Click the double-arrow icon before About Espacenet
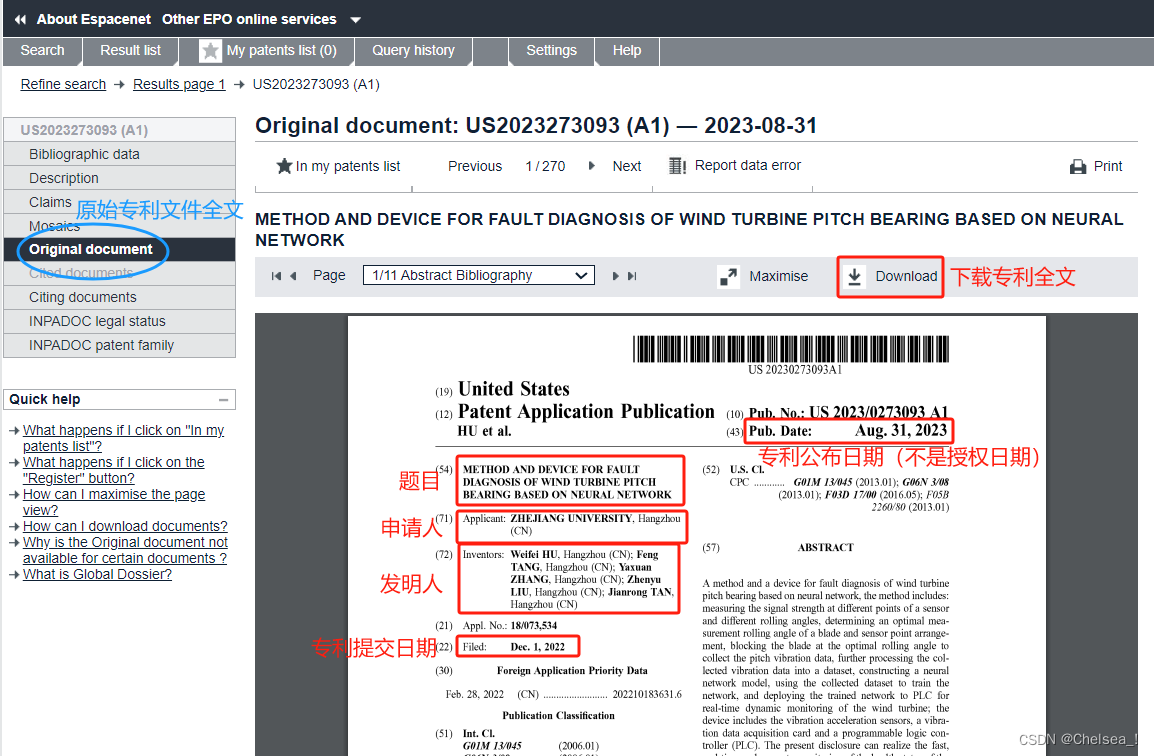The width and height of the screenshot is (1154, 756). (x=21, y=20)
